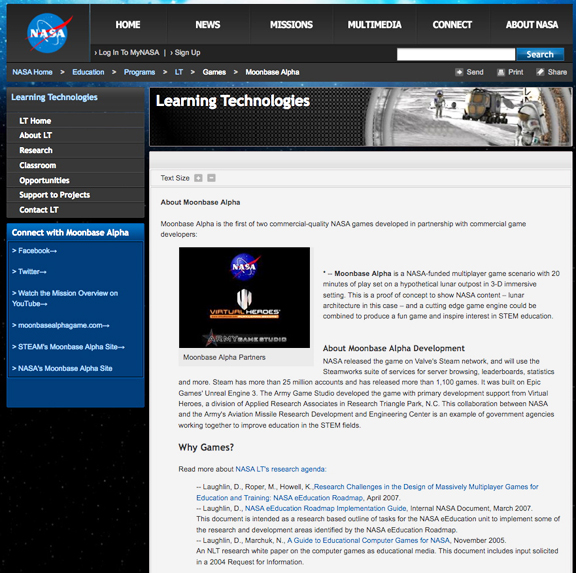Go to LT breadcrumb

(x=179, y=72)
